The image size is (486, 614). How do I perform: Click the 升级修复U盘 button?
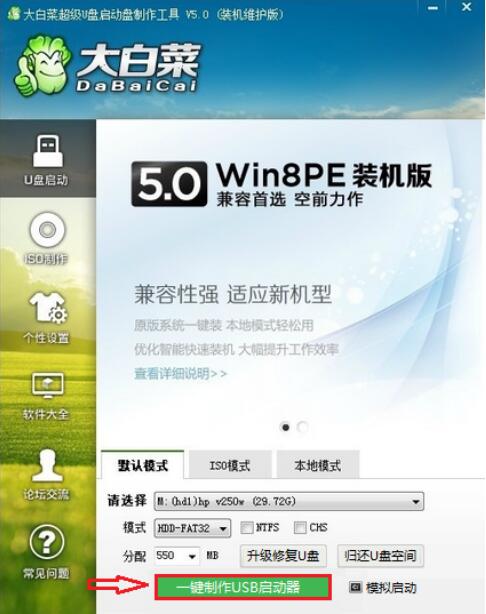pos(283,556)
